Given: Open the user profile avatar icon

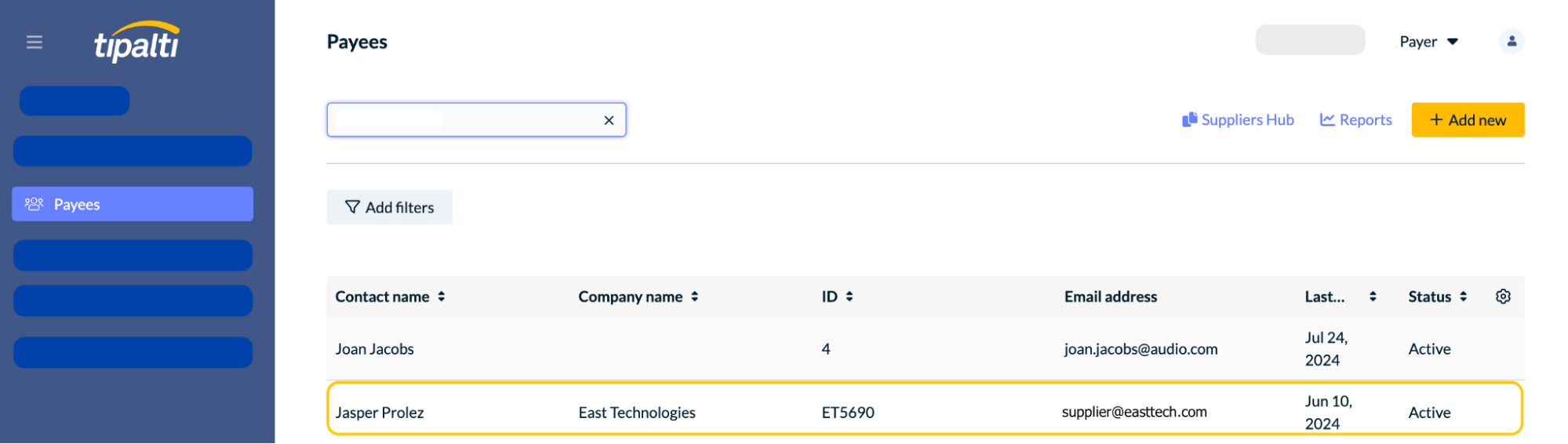Looking at the screenshot, I should click(x=1511, y=42).
